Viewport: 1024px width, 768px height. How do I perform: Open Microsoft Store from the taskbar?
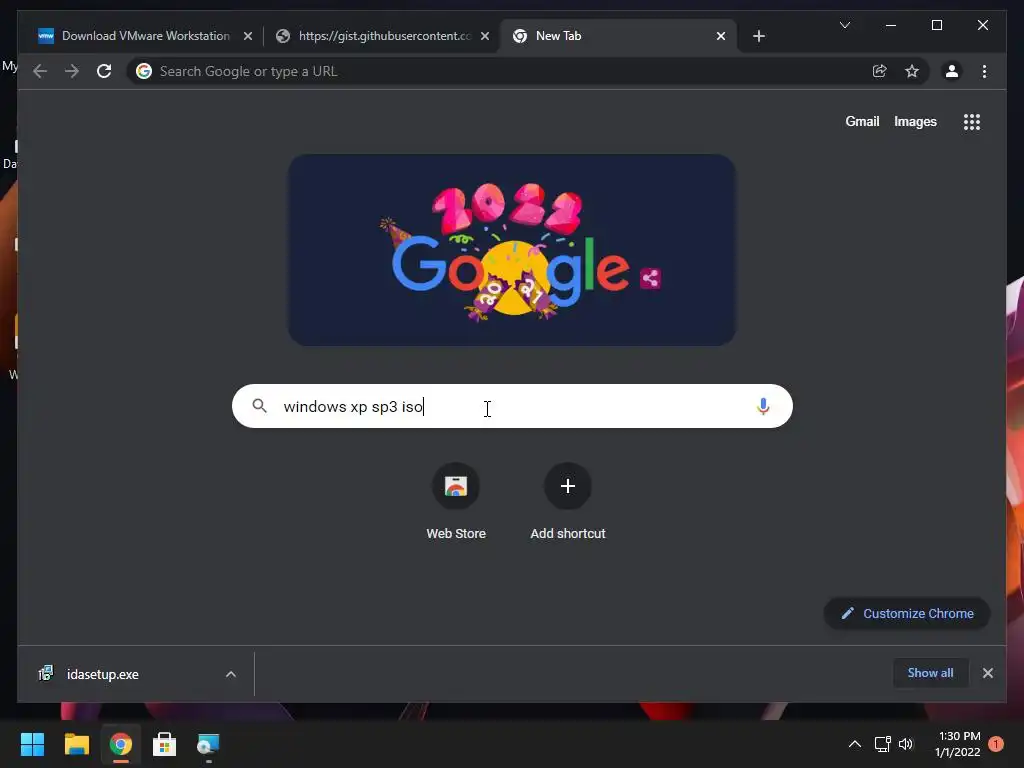point(164,744)
